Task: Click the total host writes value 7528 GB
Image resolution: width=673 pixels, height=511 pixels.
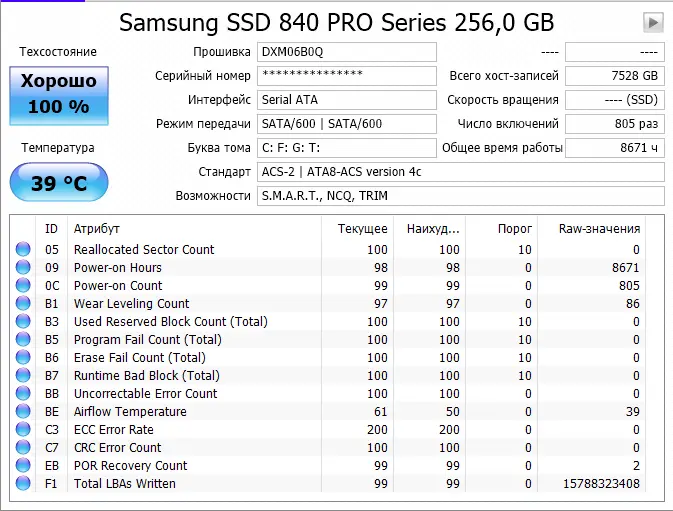Action: pos(614,76)
